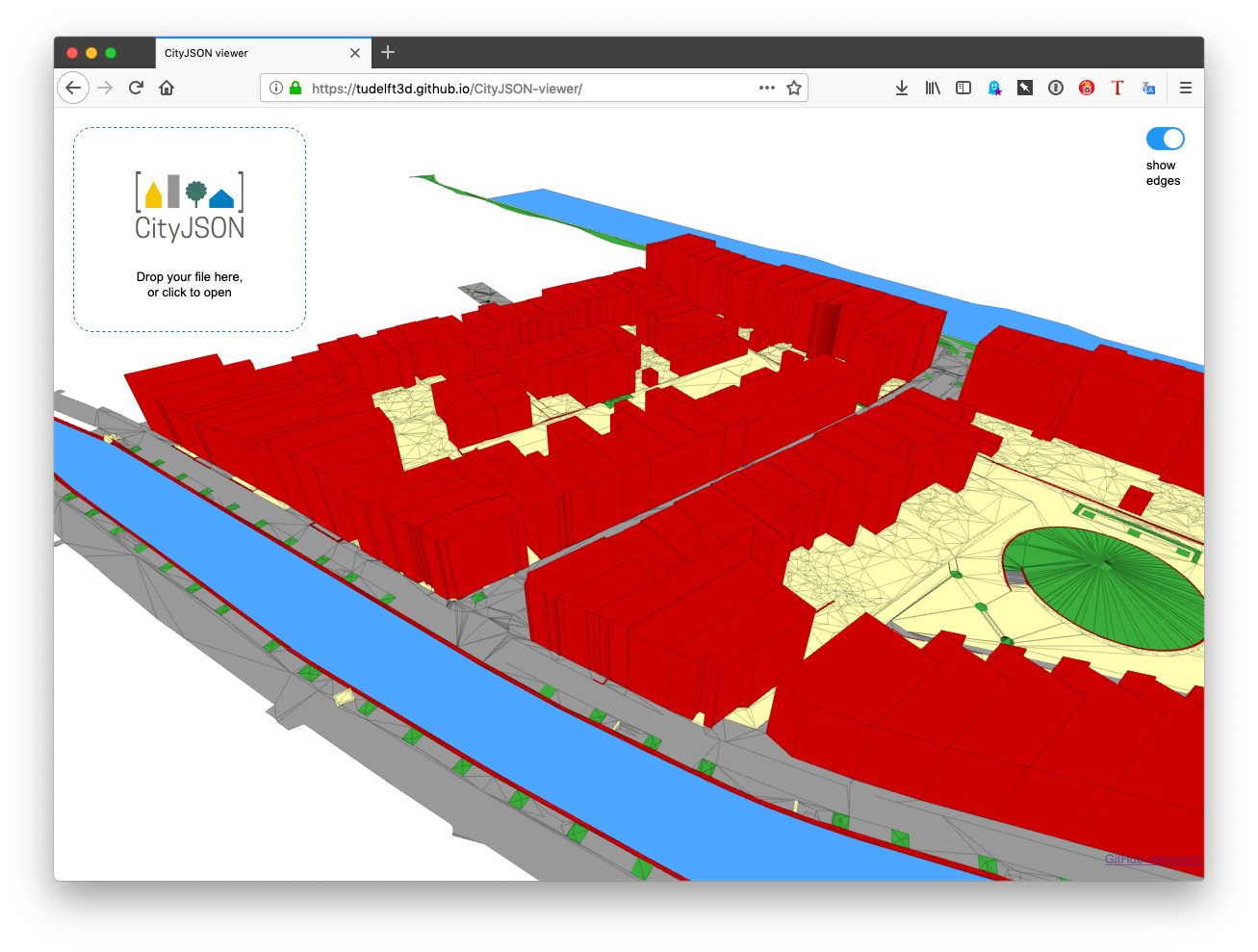Open the Google Translate extension
Viewport: 1258px width, 952px height.
click(1148, 88)
